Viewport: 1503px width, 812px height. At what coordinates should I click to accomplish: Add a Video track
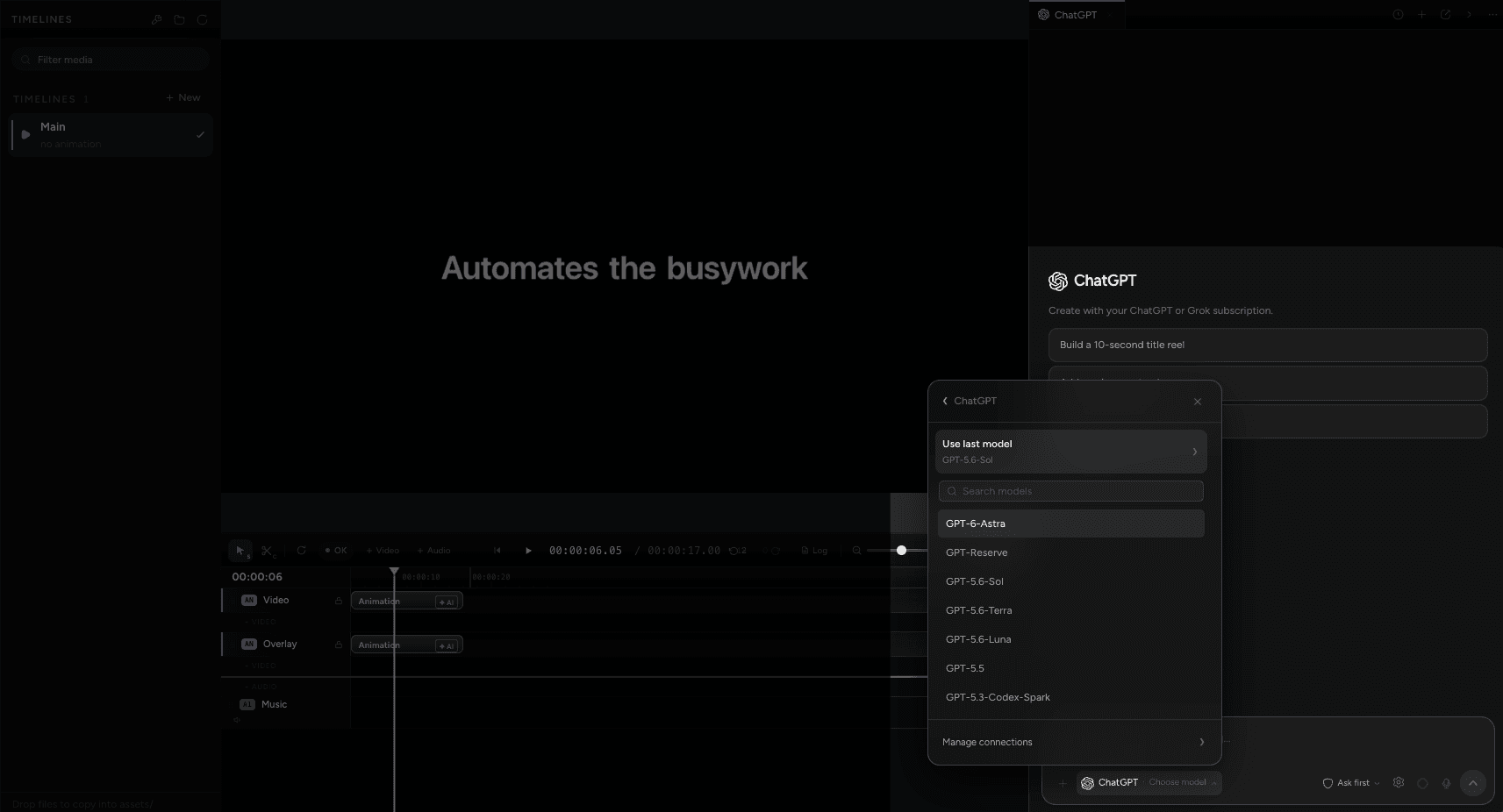coord(383,551)
